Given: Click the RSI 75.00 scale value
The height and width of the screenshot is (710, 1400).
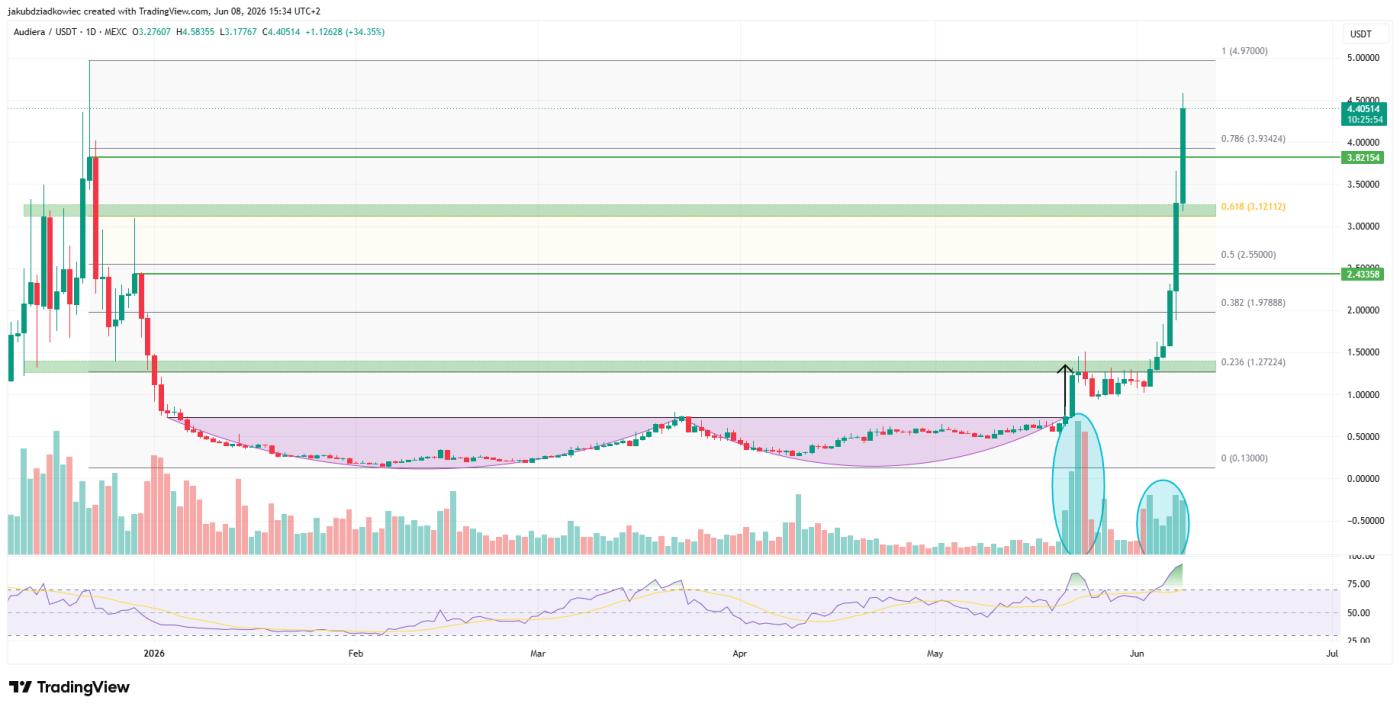Looking at the screenshot, I should point(1359,584).
